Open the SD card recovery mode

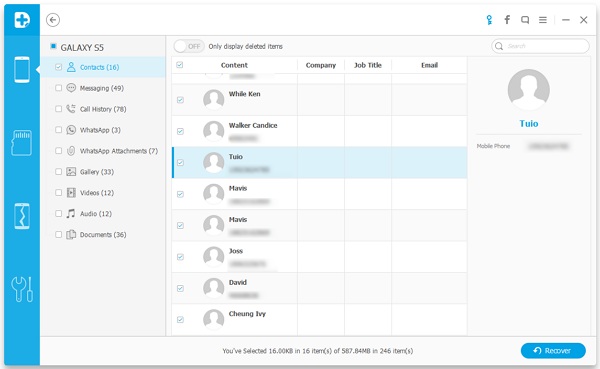[22, 143]
